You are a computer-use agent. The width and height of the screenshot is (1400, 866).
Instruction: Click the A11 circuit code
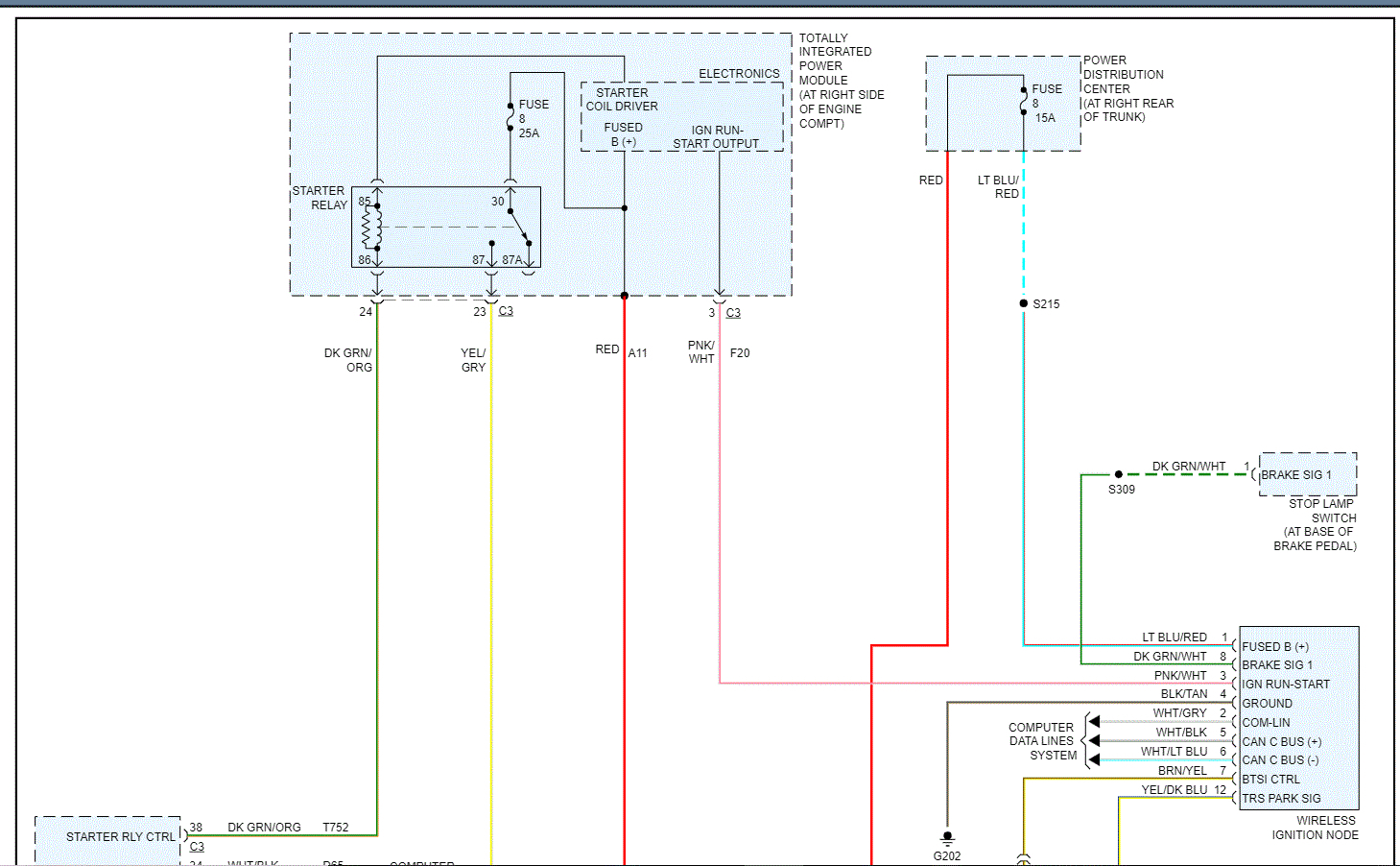tap(638, 353)
